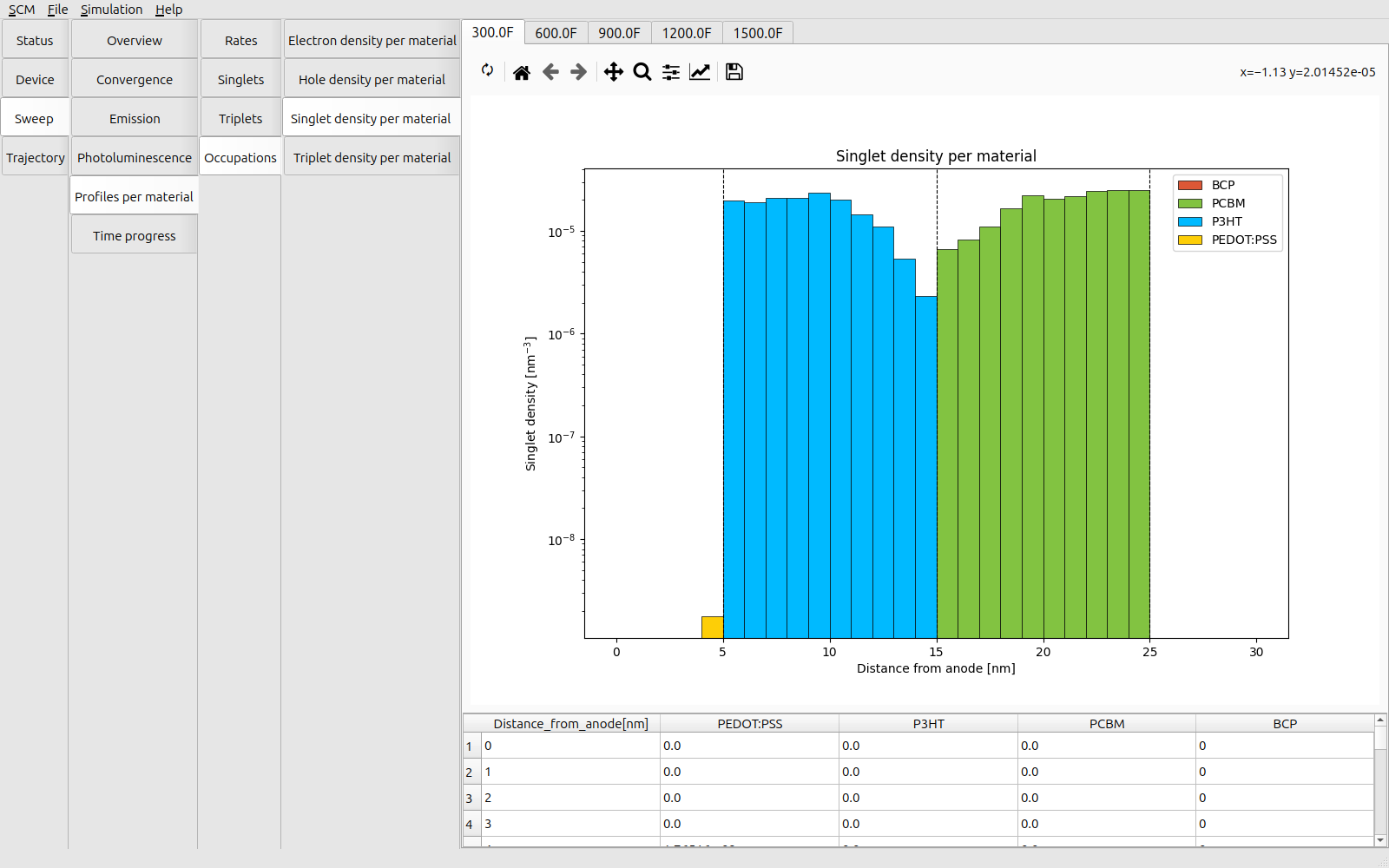Image resolution: width=1389 pixels, height=868 pixels.
Task: Open the Rates tab
Action: 240,40
